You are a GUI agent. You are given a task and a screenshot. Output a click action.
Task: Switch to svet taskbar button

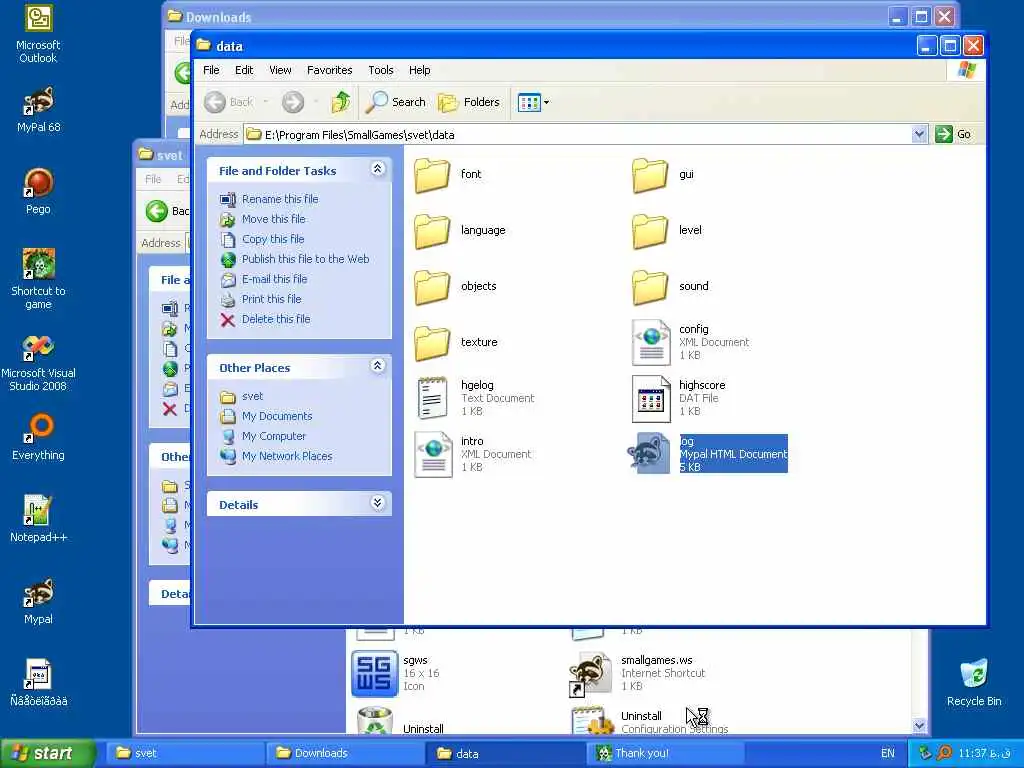(185, 753)
